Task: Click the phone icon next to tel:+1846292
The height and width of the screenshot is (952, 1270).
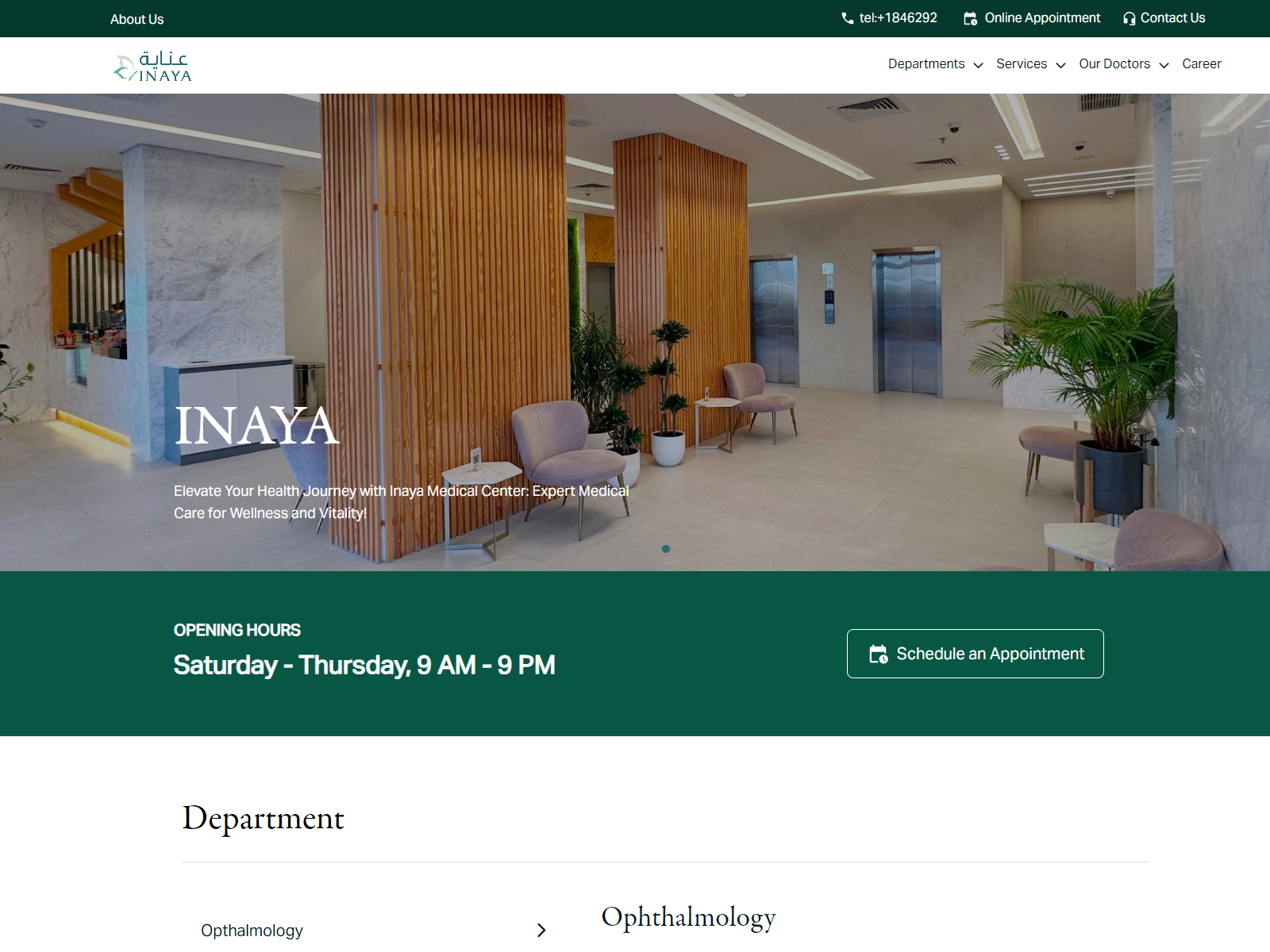Action: click(848, 17)
